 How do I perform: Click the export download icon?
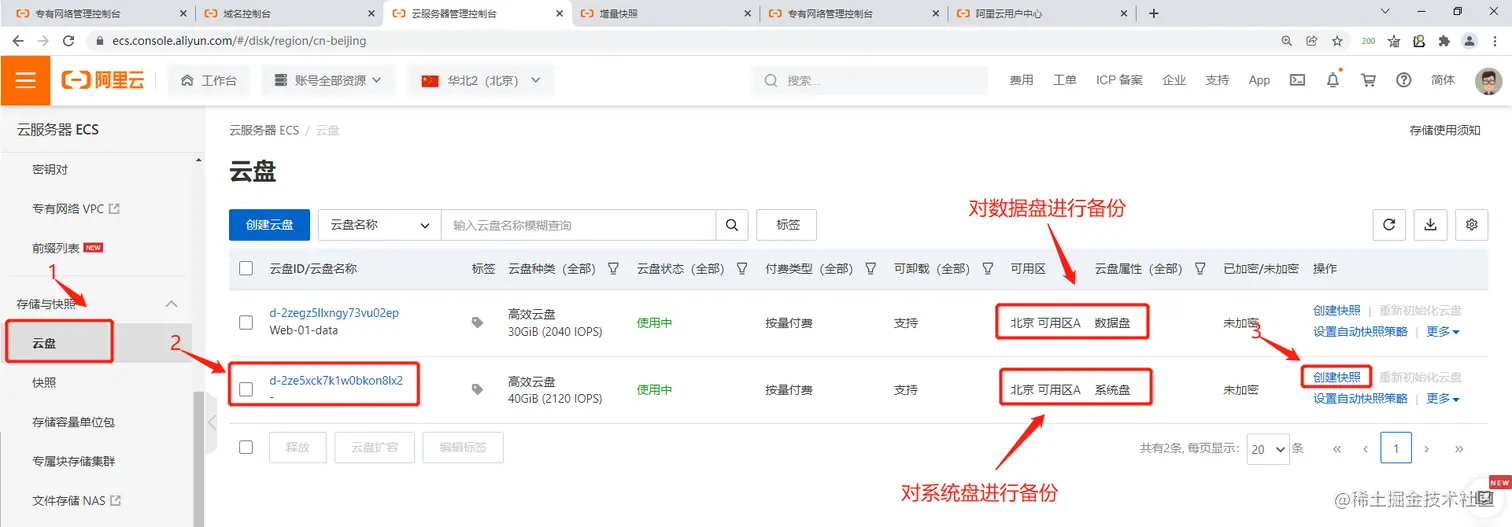point(1430,225)
